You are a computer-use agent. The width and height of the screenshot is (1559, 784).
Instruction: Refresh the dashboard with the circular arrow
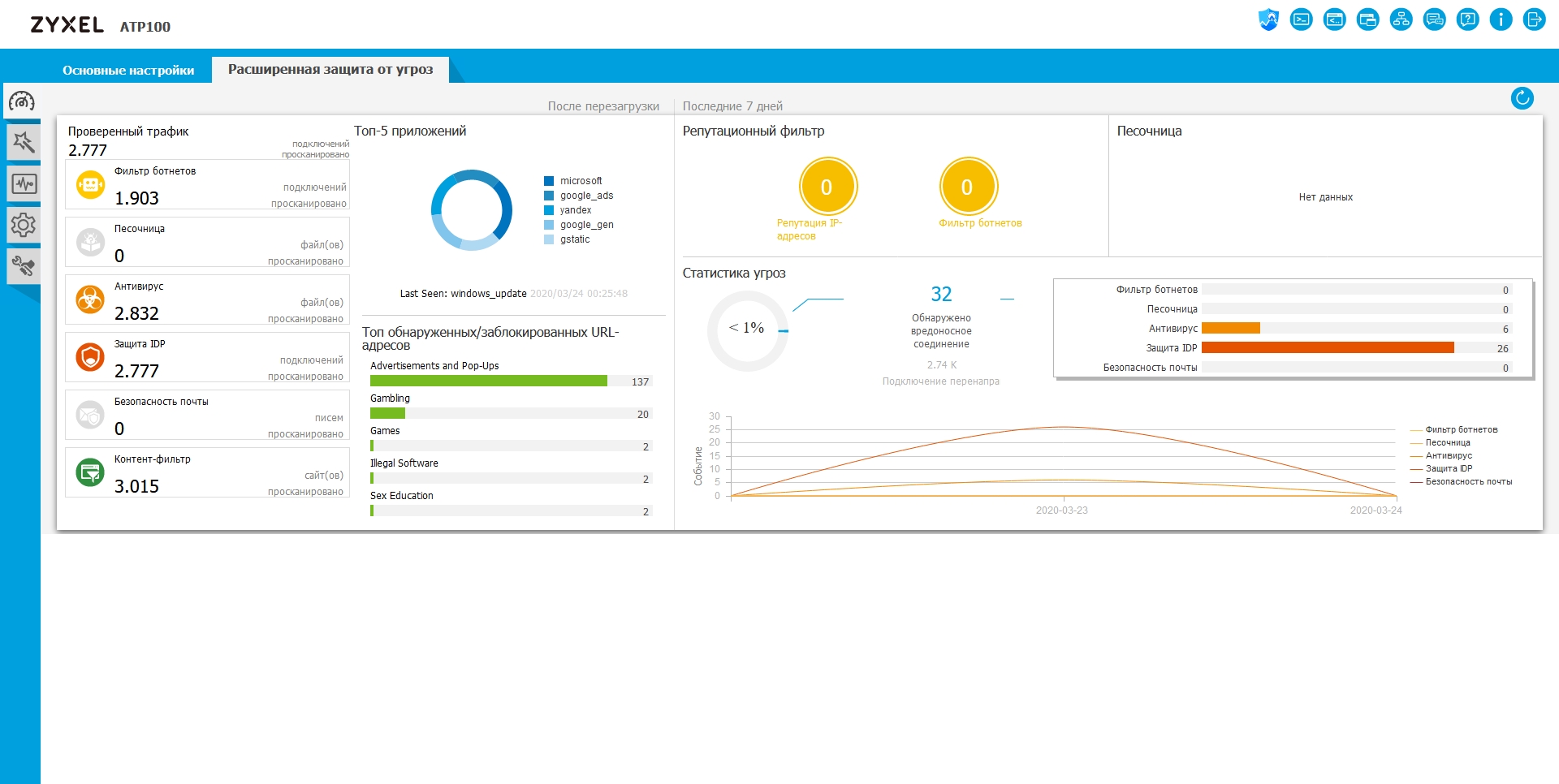click(1522, 98)
